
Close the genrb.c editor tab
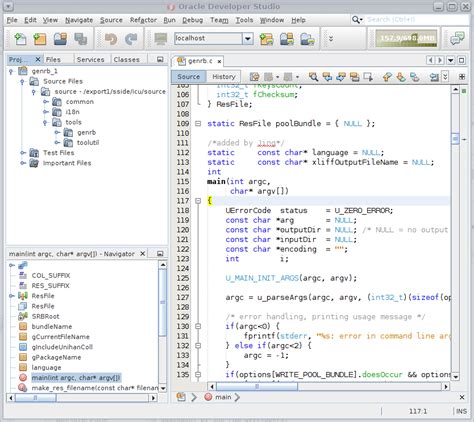pyautogui.click(x=219, y=61)
